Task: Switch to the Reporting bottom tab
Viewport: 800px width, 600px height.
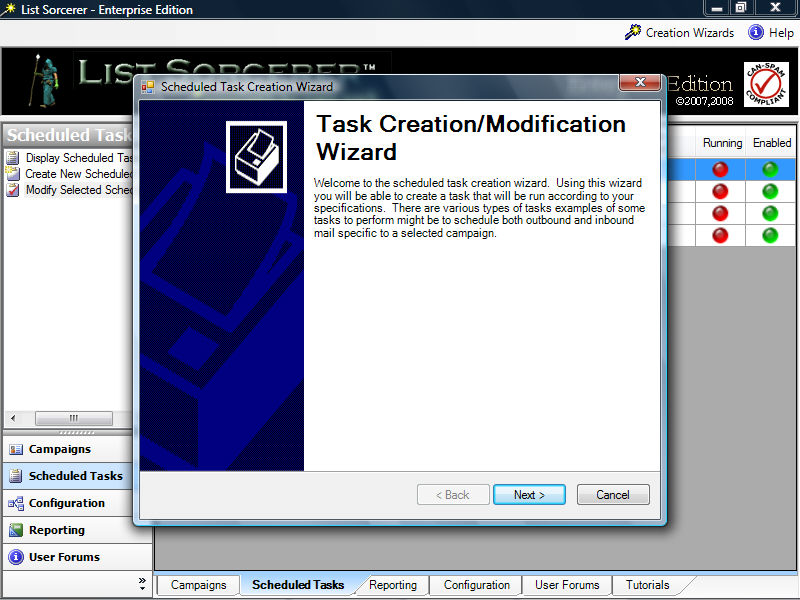Action: pyautogui.click(x=393, y=585)
